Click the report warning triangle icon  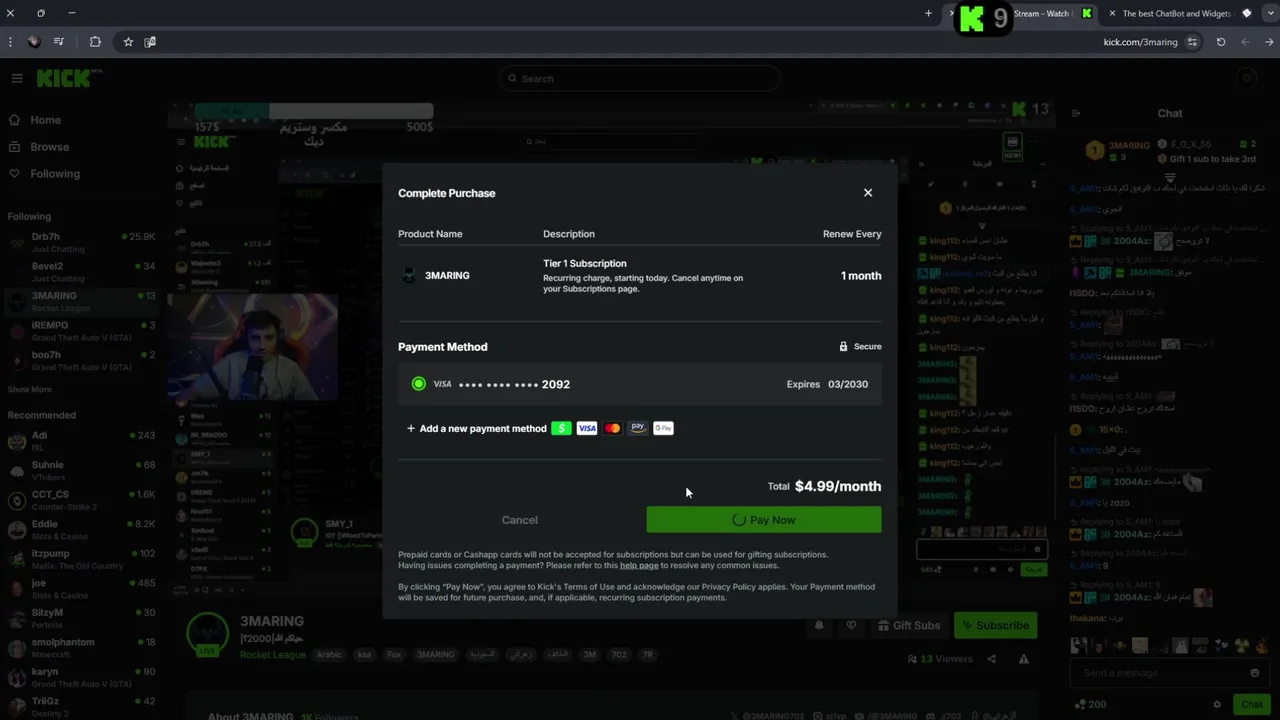(x=1023, y=659)
